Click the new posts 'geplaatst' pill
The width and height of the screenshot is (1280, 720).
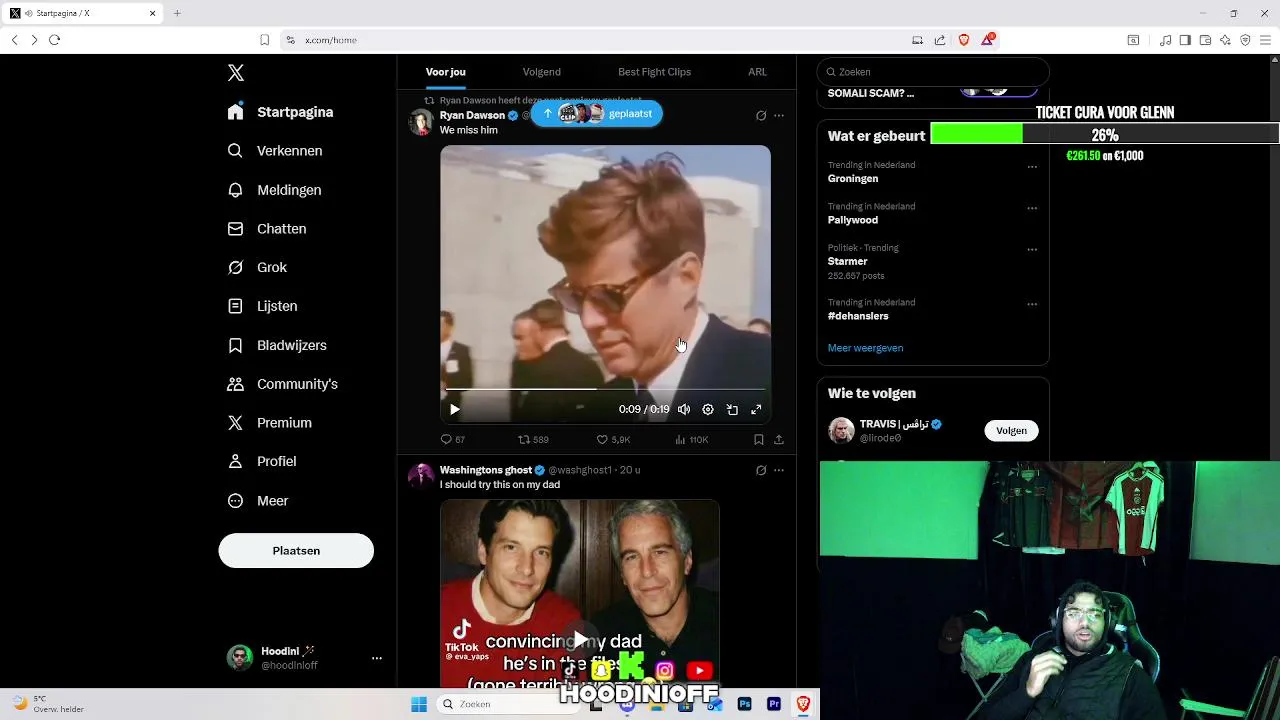click(x=597, y=113)
